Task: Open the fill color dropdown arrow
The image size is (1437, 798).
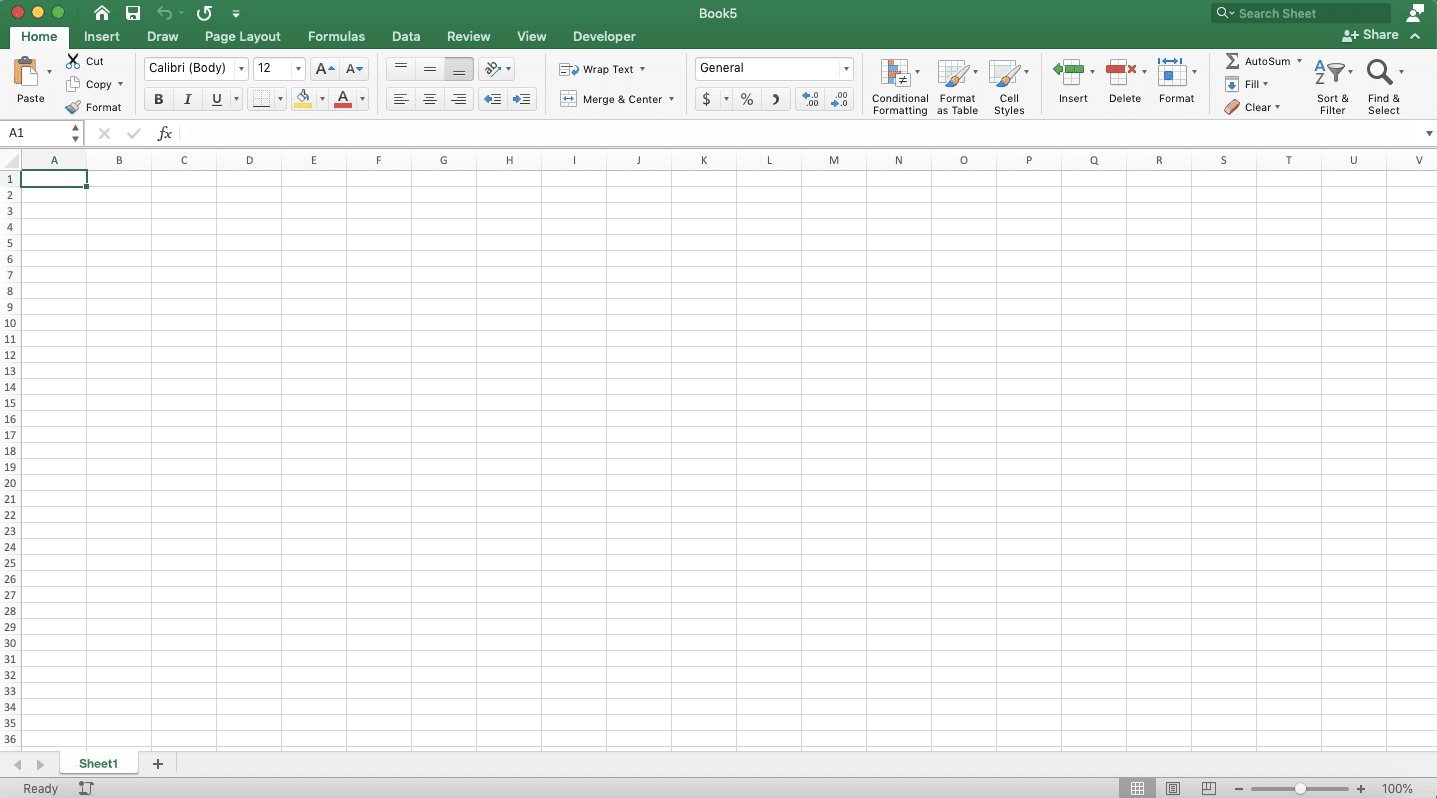Action: click(322, 99)
